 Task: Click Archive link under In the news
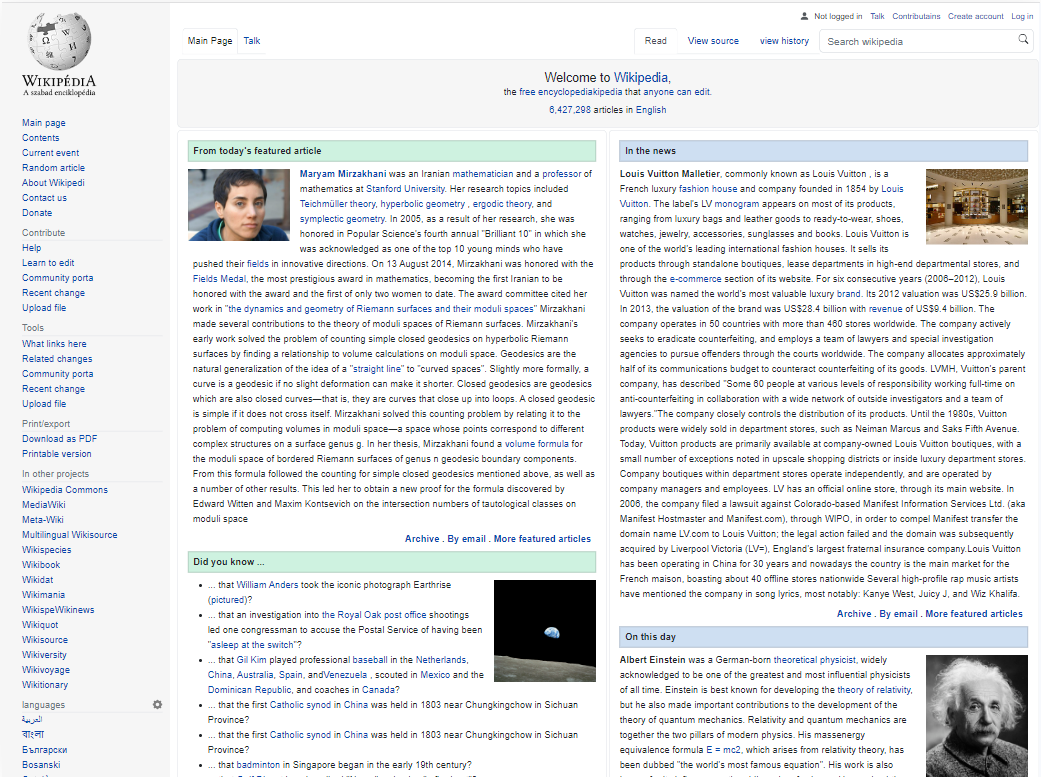(854, 614)
